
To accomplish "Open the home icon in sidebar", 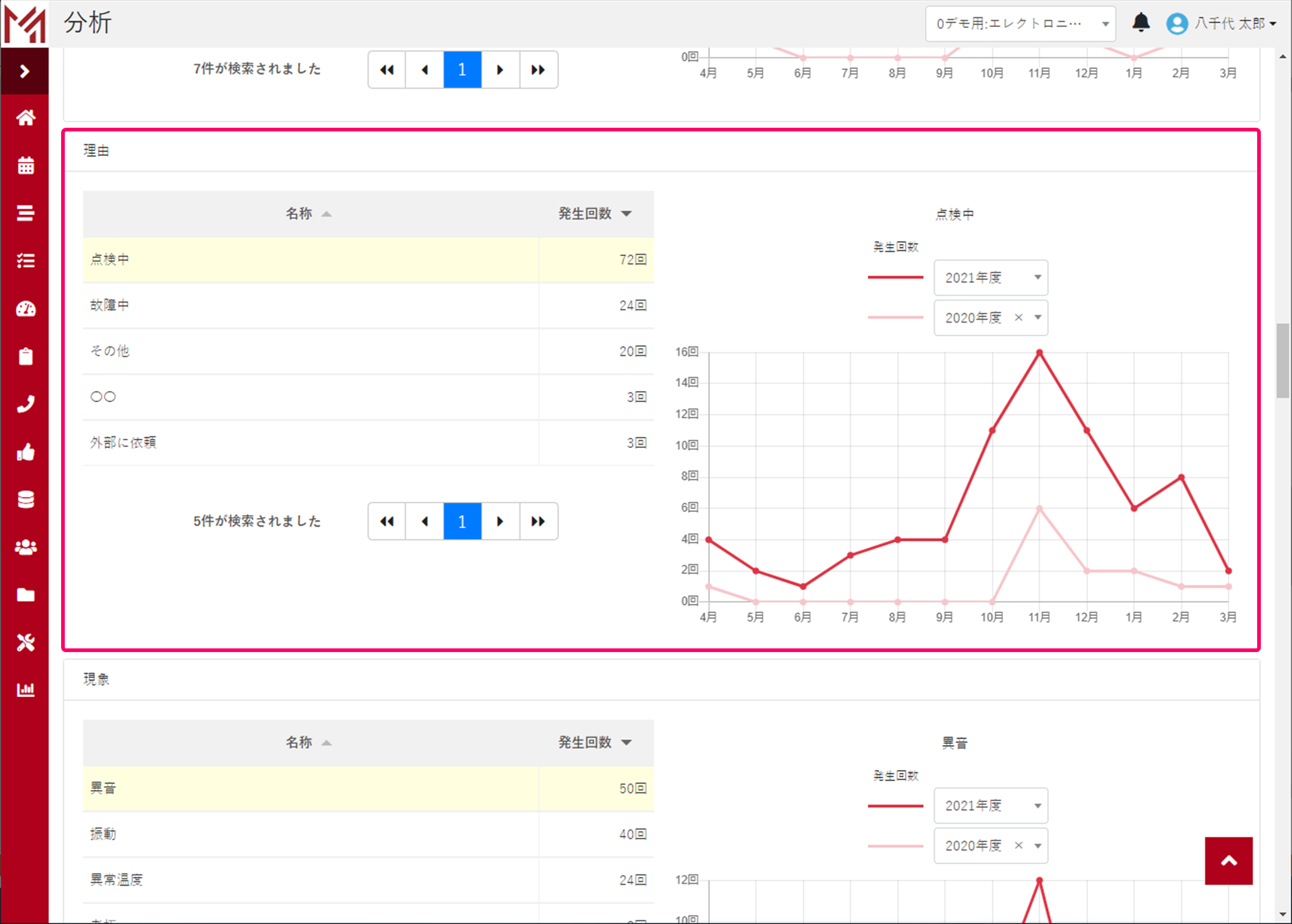I will click(x=25, y=117).
